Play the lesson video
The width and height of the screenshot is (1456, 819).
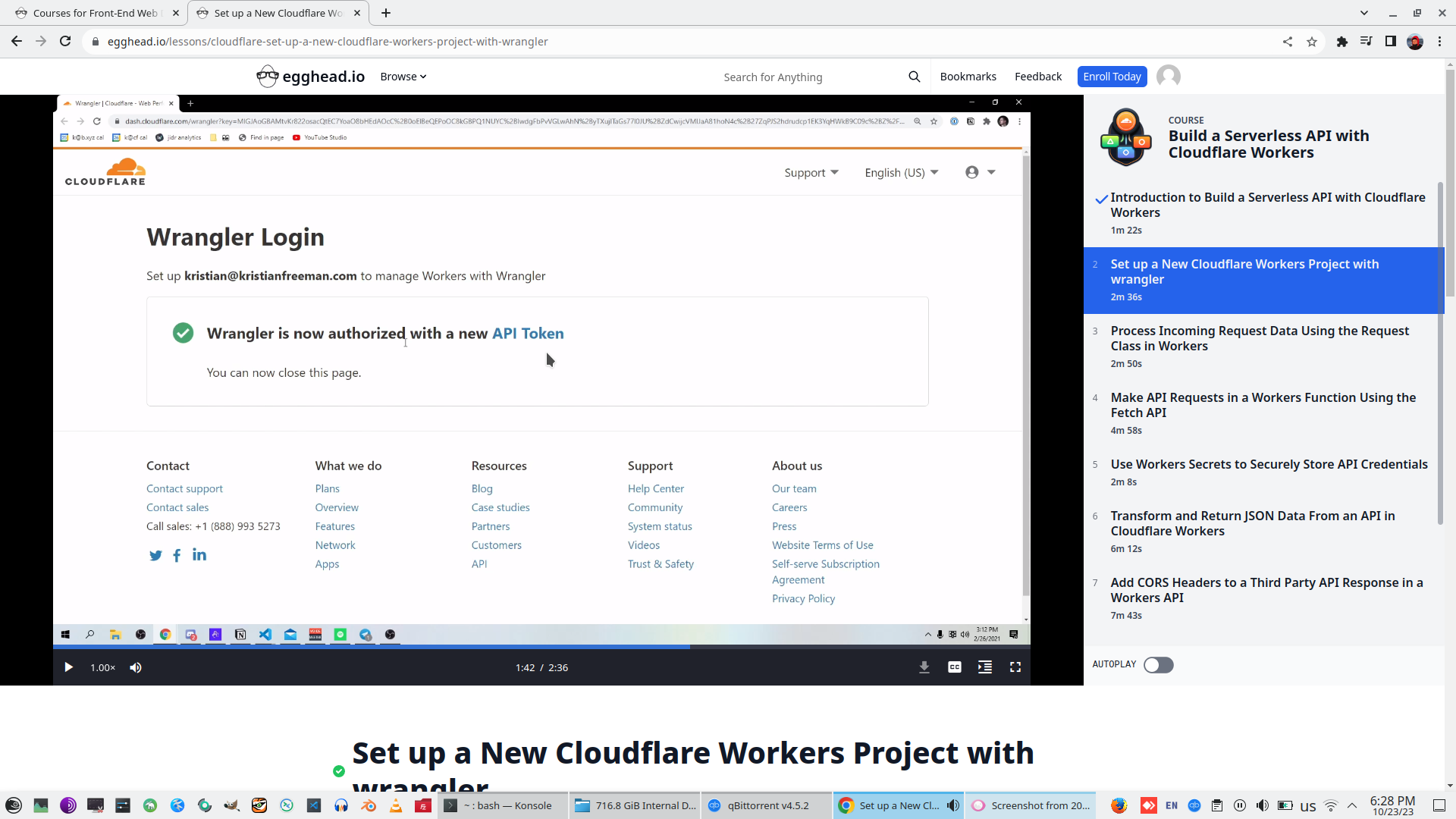click(x=68, y=667)
